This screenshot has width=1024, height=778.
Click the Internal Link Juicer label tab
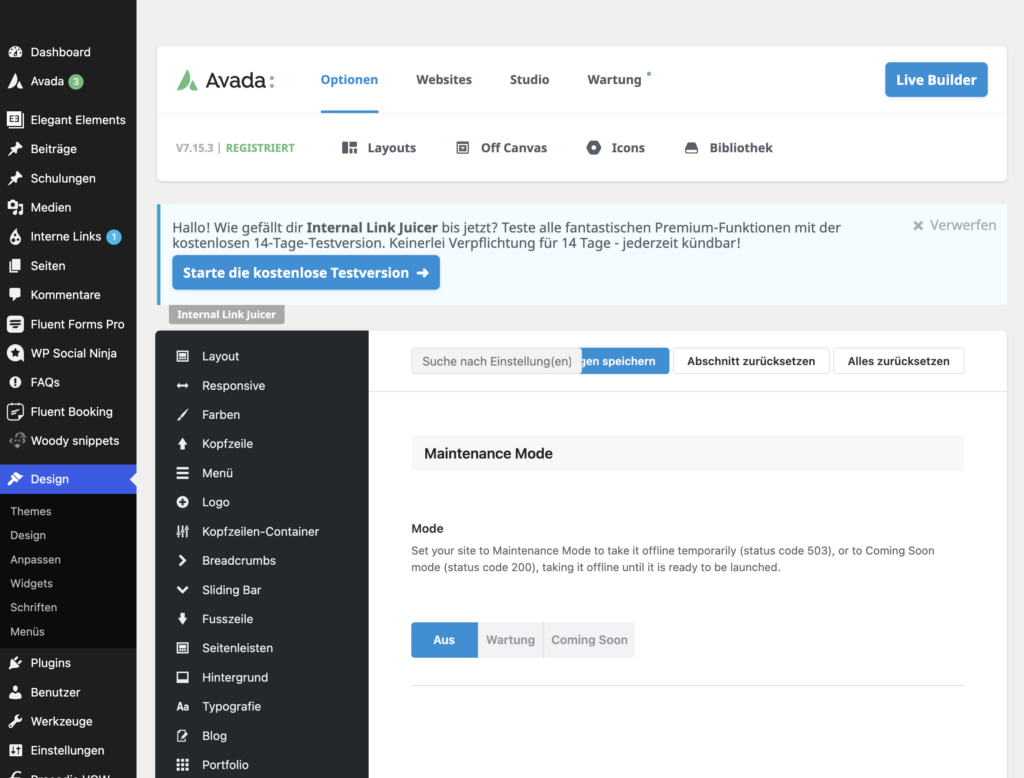(227, 314)
